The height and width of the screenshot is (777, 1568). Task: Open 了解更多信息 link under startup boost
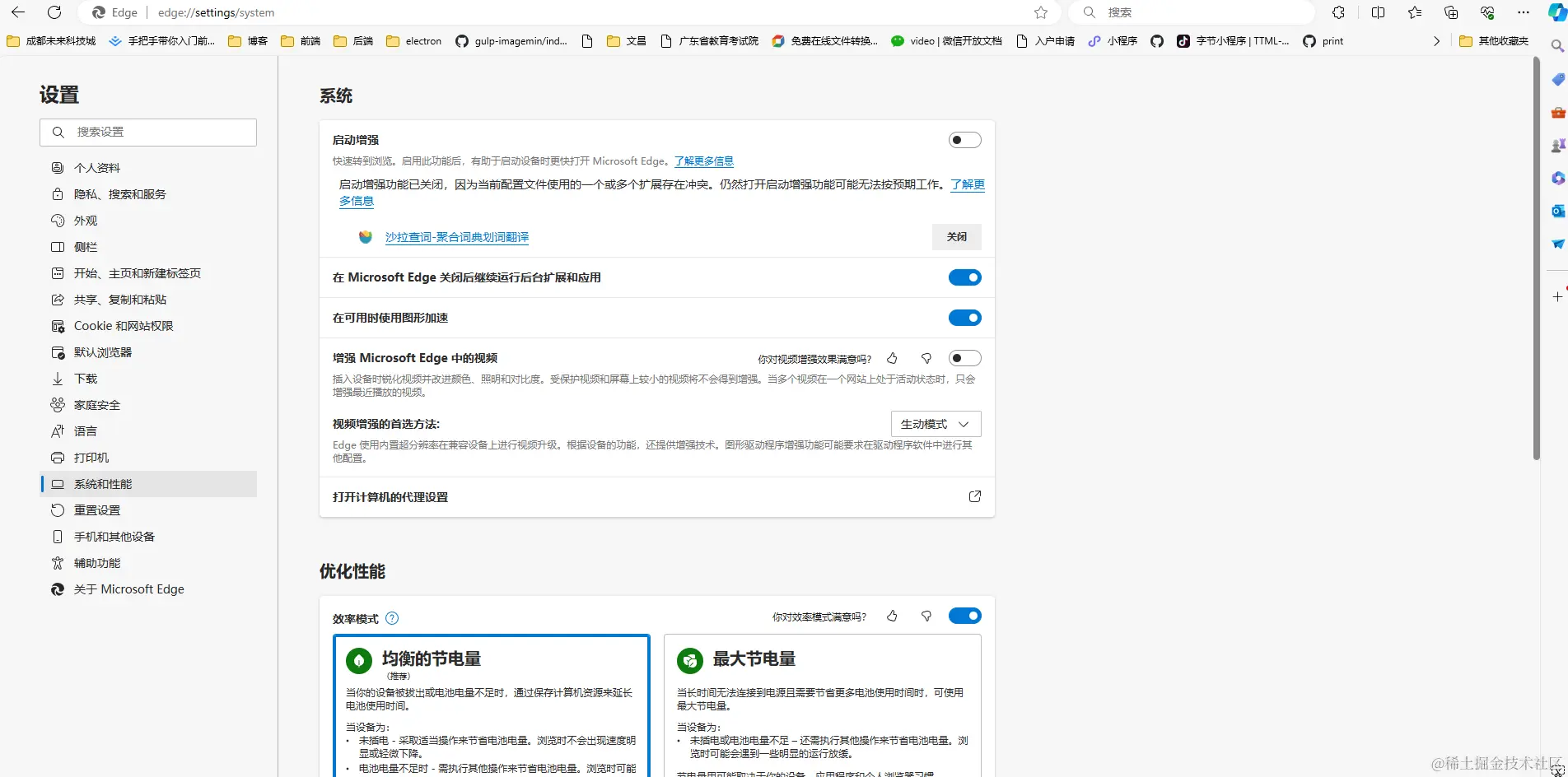[704, 161]
